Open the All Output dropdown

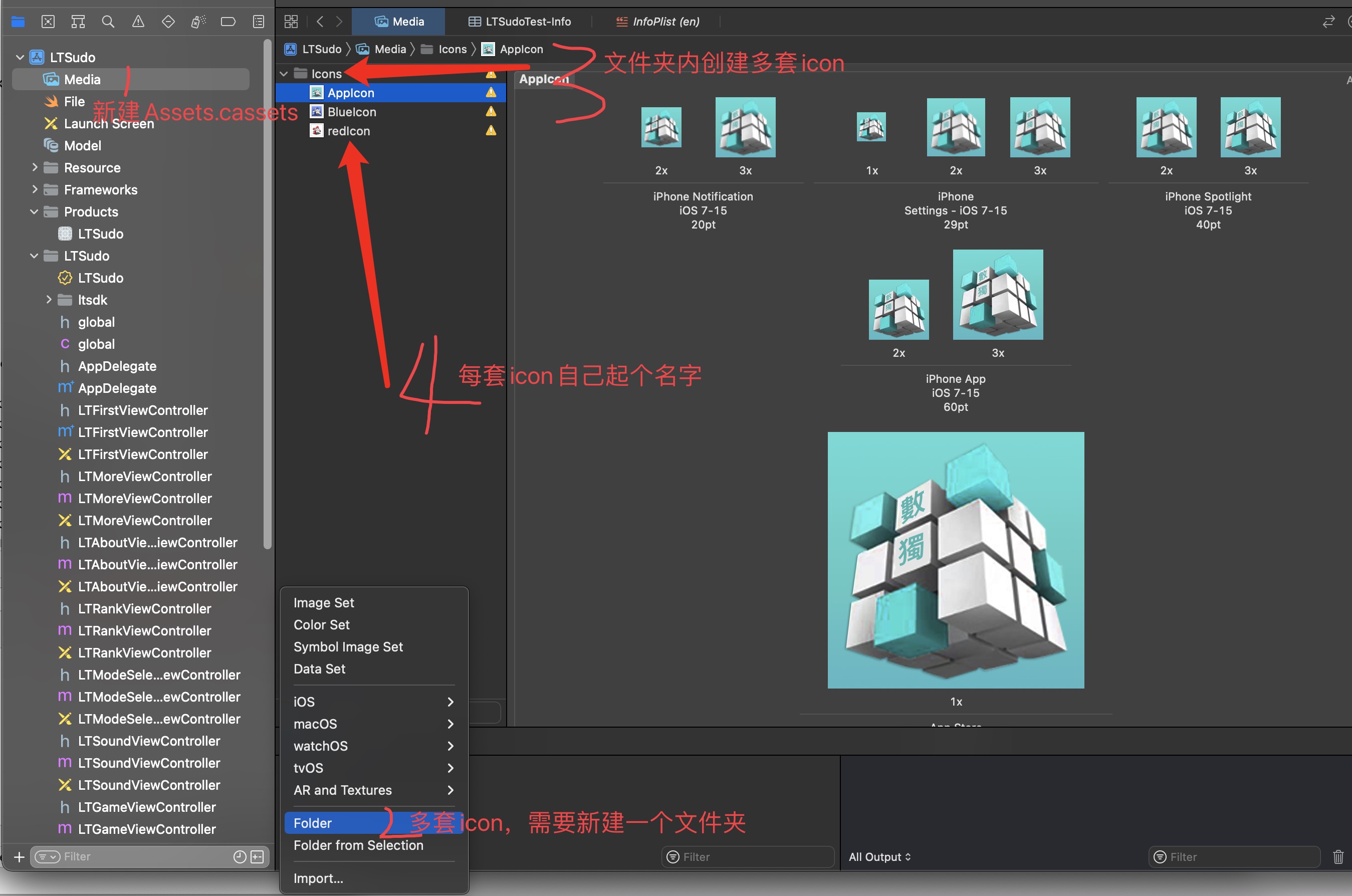click(879, 856)
